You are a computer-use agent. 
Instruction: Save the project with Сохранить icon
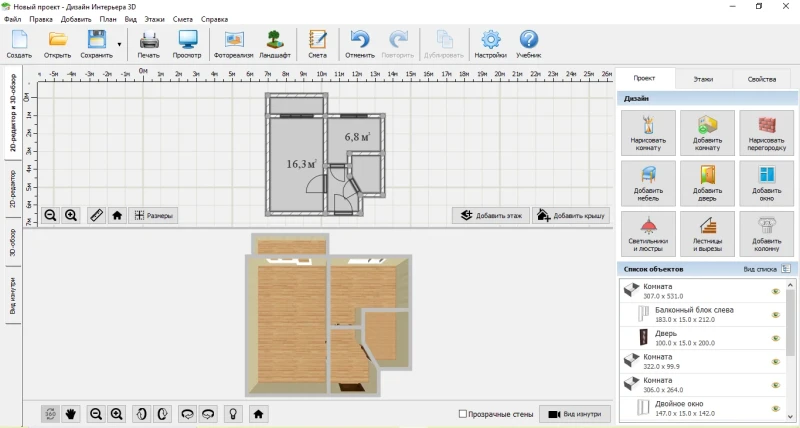pos(96,44)
